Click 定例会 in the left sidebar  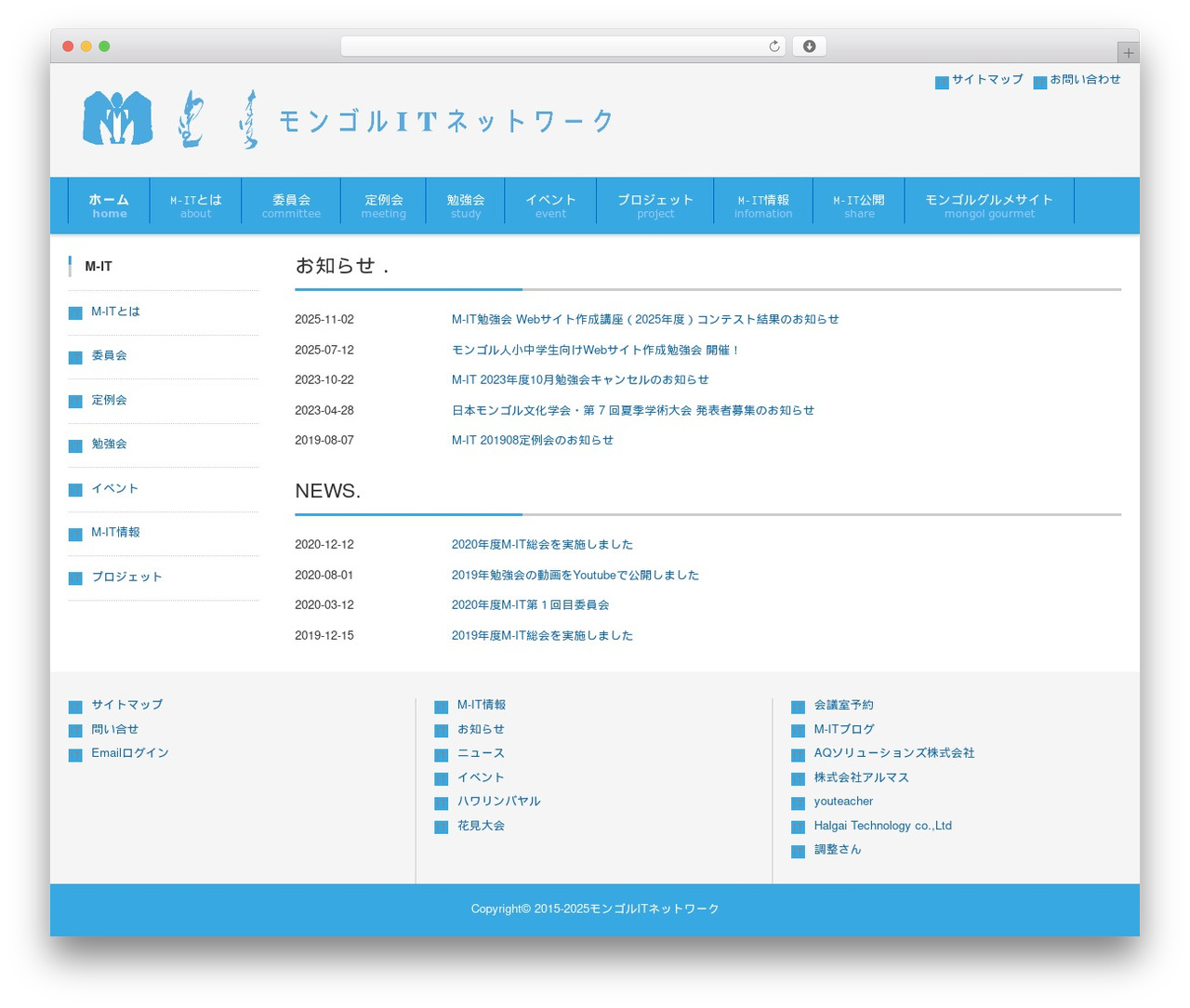tap(109, 400)
